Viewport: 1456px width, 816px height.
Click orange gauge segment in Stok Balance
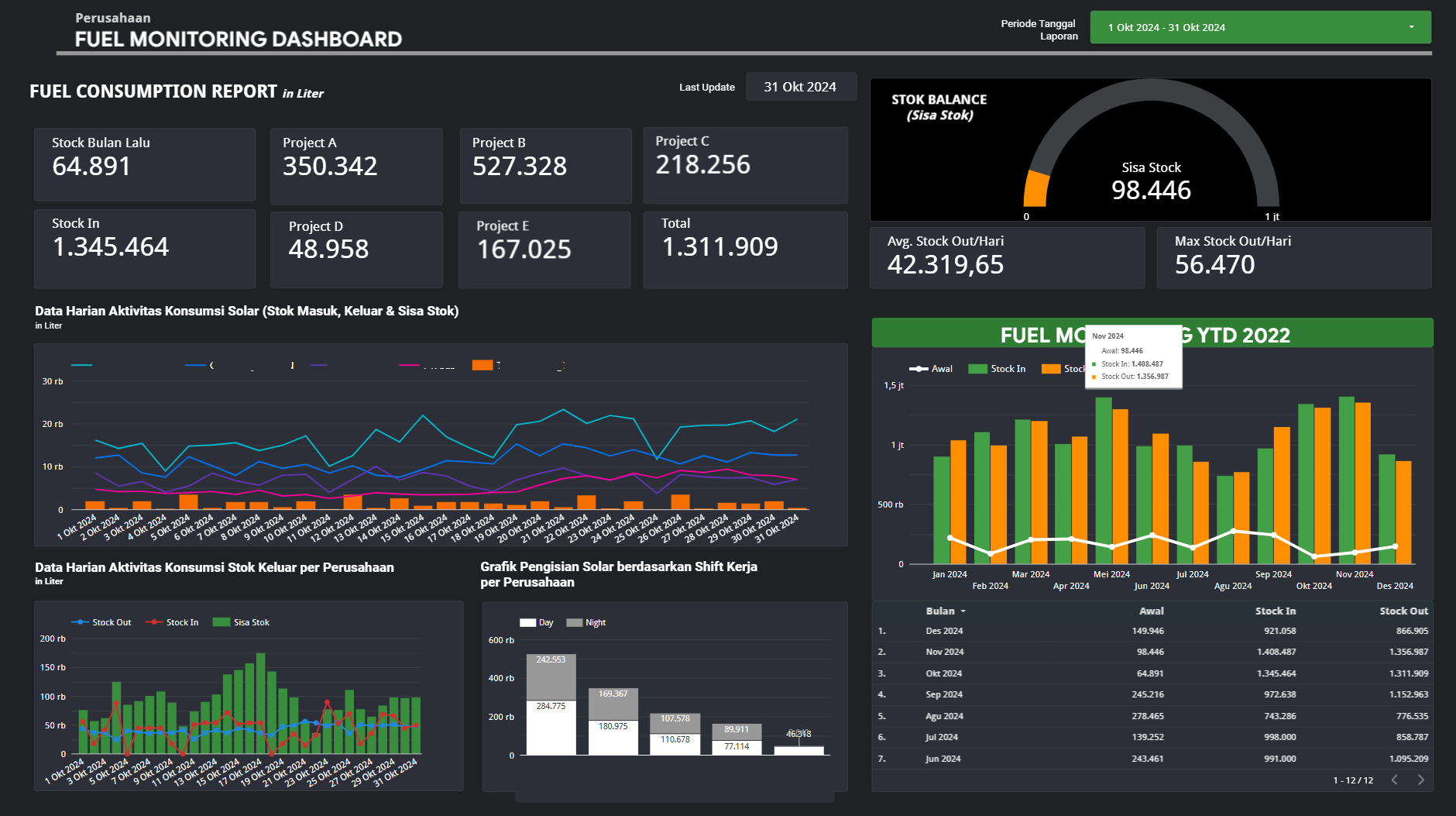[1035, 188]
